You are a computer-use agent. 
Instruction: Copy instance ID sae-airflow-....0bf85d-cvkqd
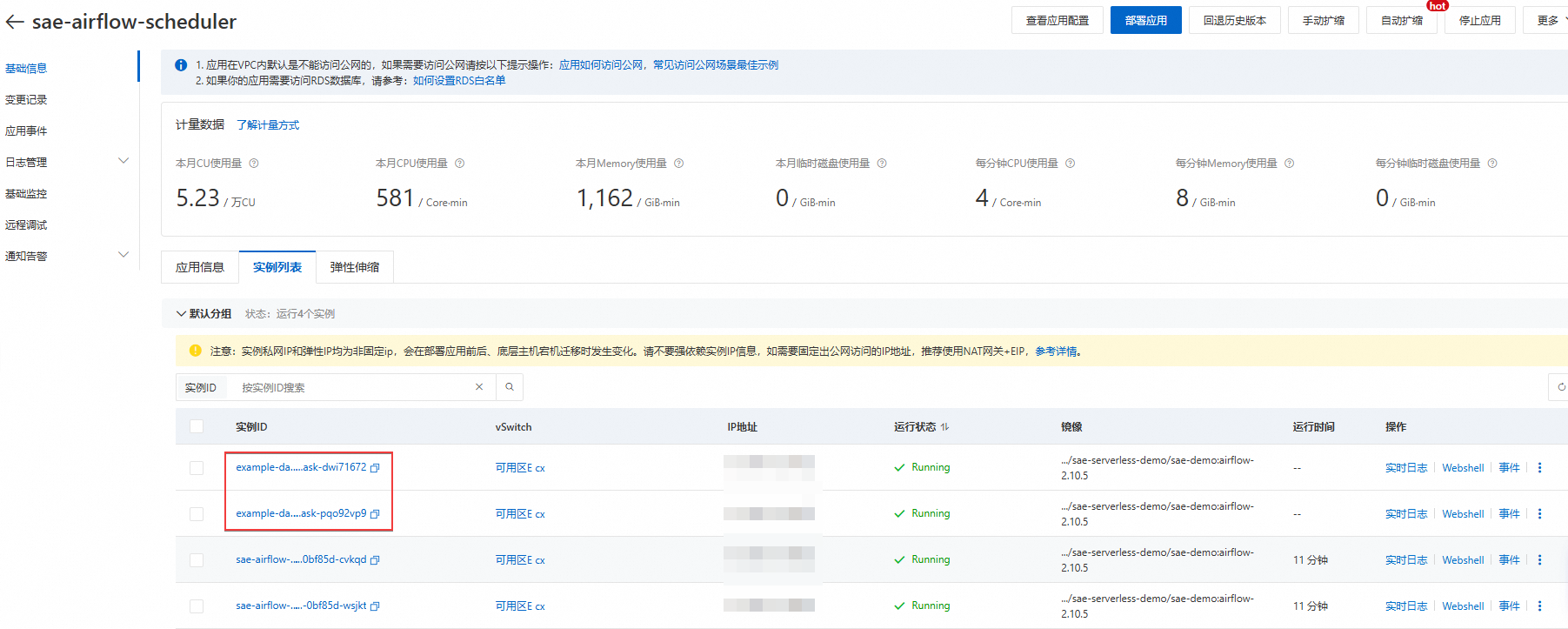click(376, 560)
